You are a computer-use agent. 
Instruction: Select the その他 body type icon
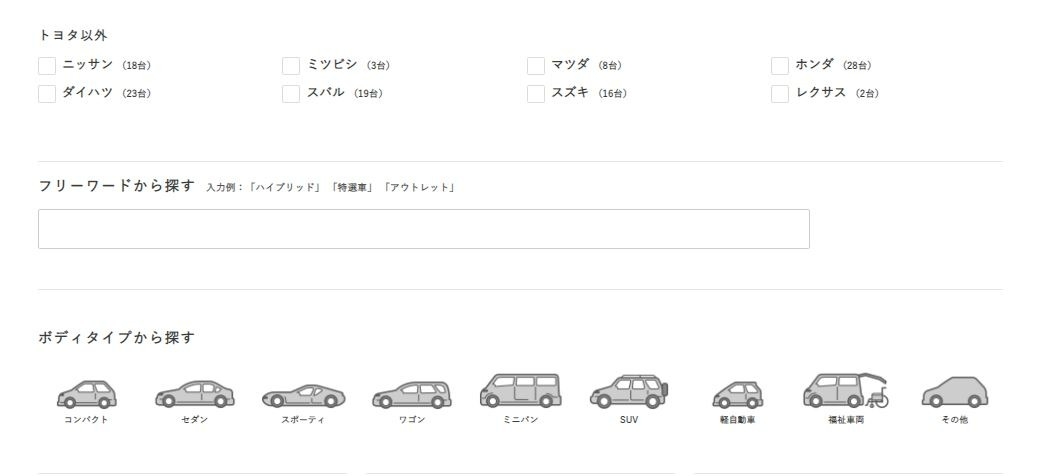[955, 392]
